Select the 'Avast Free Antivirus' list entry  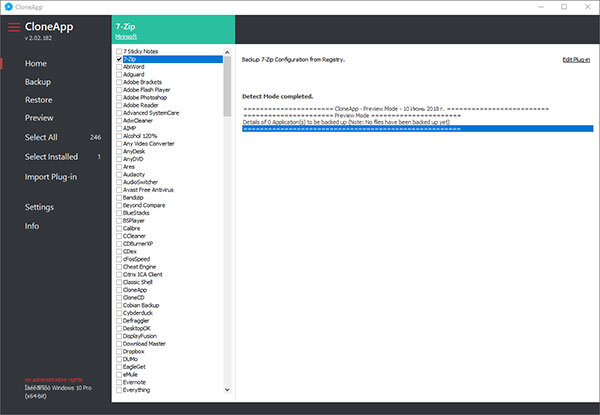148,190
